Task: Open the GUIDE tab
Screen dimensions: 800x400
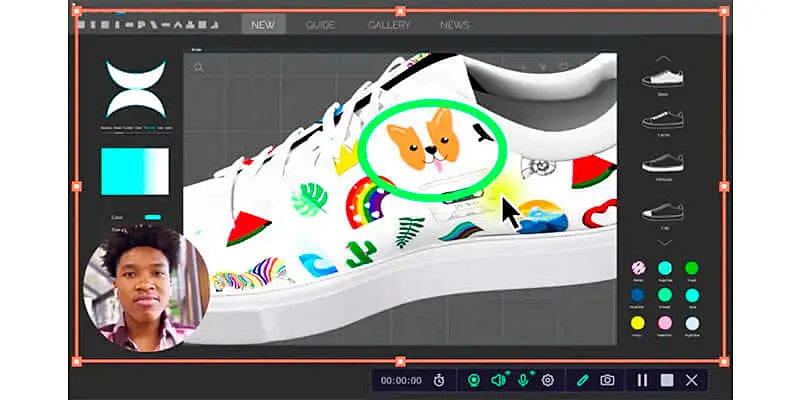Action: [x=320, y=25]
